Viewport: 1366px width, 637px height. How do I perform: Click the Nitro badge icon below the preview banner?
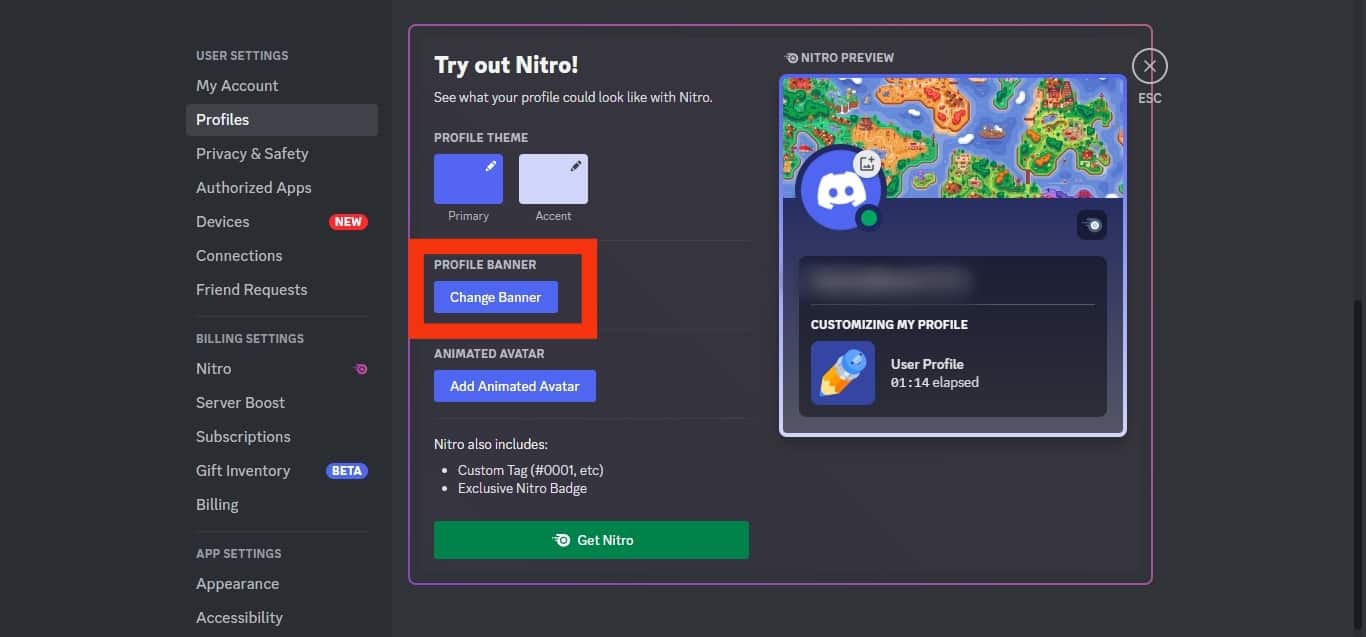pos(1092,224)
